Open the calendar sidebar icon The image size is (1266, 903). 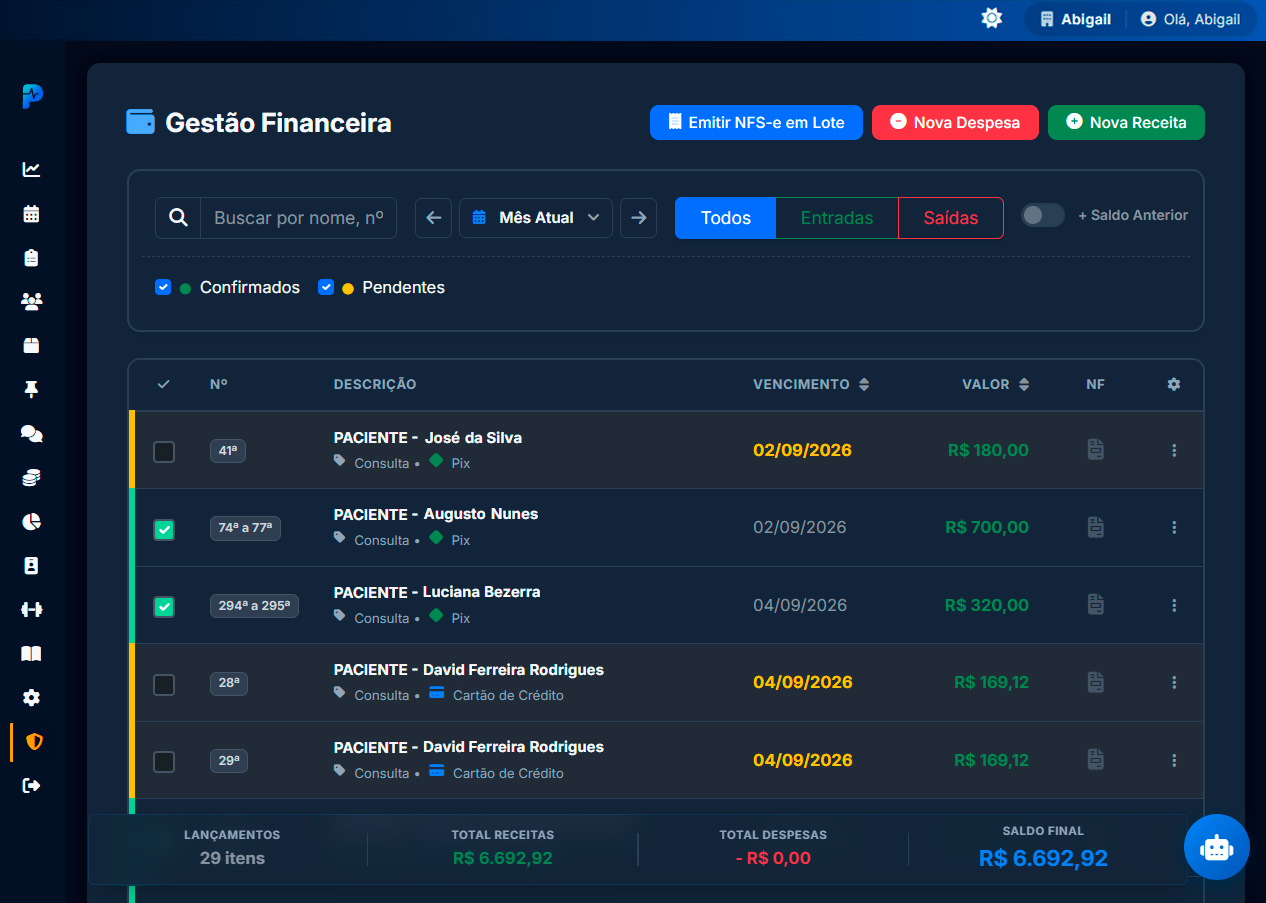pyautogui.click(x=31, y=213)
